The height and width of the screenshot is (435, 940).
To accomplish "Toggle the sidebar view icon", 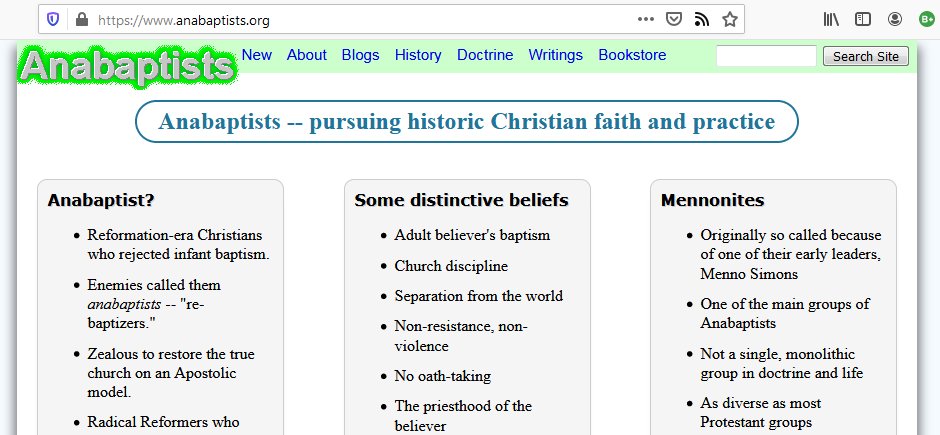I will coord(863,20).
